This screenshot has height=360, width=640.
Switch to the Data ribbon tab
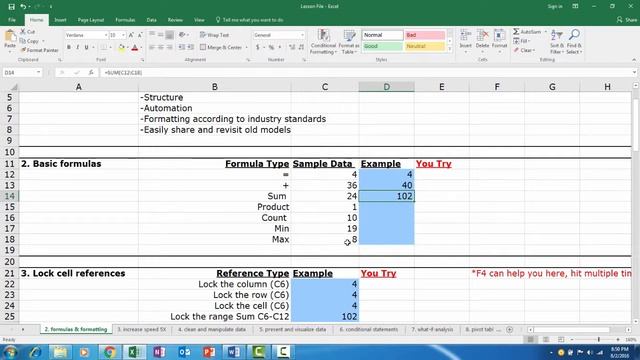tap(151, 20)
